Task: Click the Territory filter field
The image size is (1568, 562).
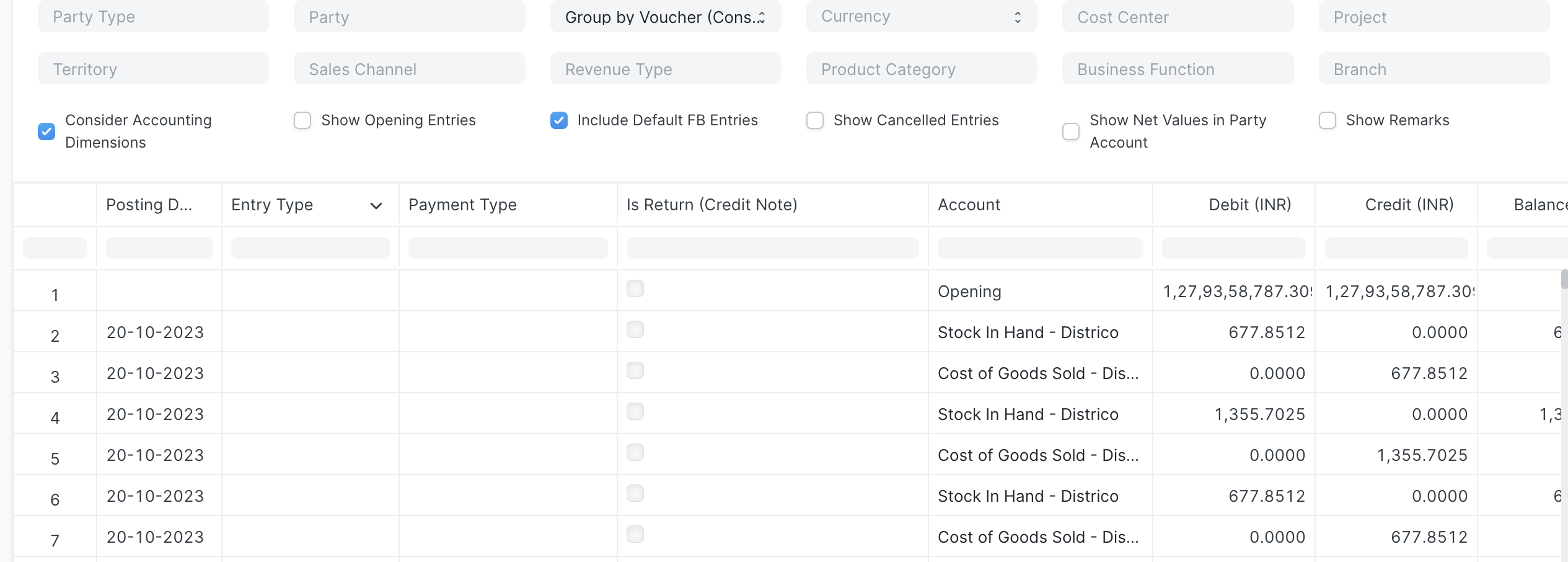Action: click(x=152, y=69)
